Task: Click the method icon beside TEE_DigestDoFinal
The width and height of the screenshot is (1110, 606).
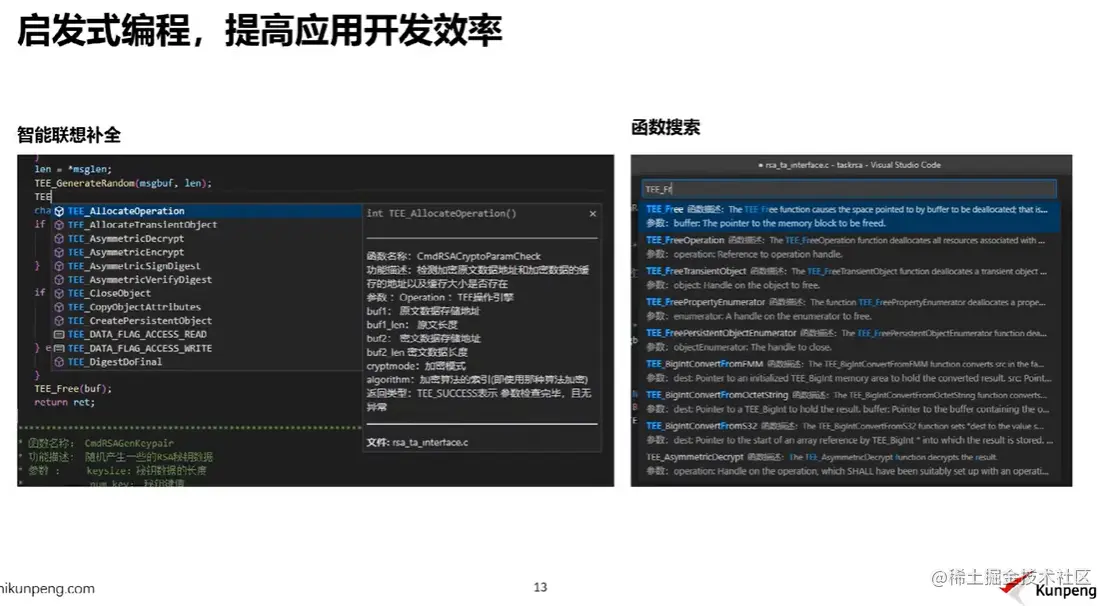Action: [x=58, y=361]
